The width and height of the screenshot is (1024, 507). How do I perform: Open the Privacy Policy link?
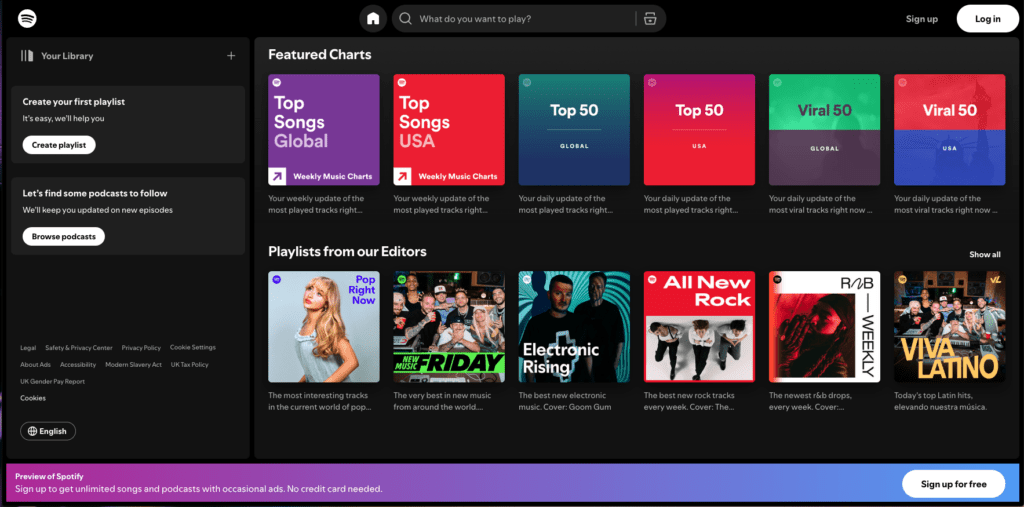(141, 348)
